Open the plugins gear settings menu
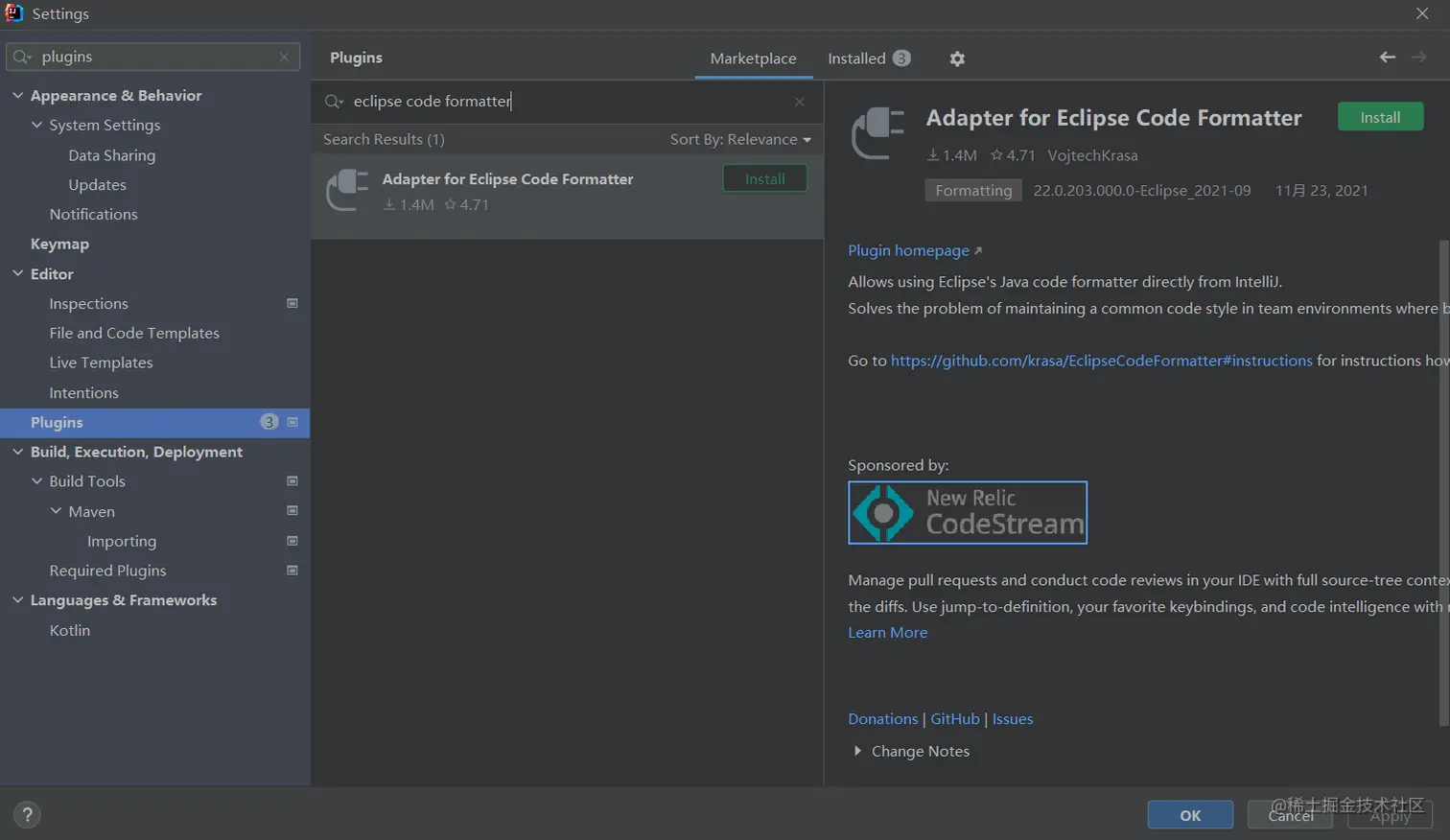 click(x=956, y=58)
